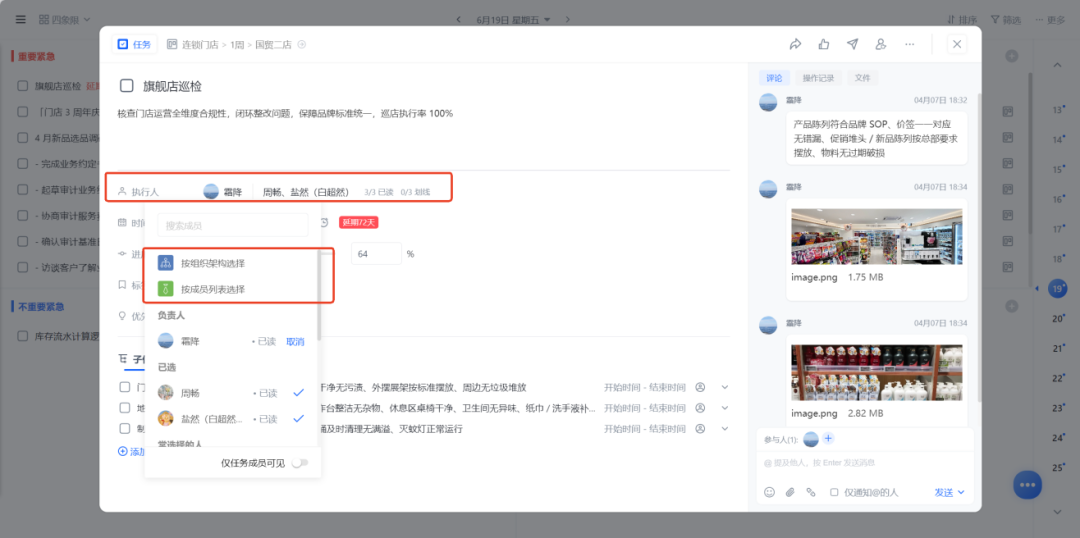Click the share arrow icon in the task header
Screen dimensions: 1080x538
pyautogui.click(x=795, y=44)
